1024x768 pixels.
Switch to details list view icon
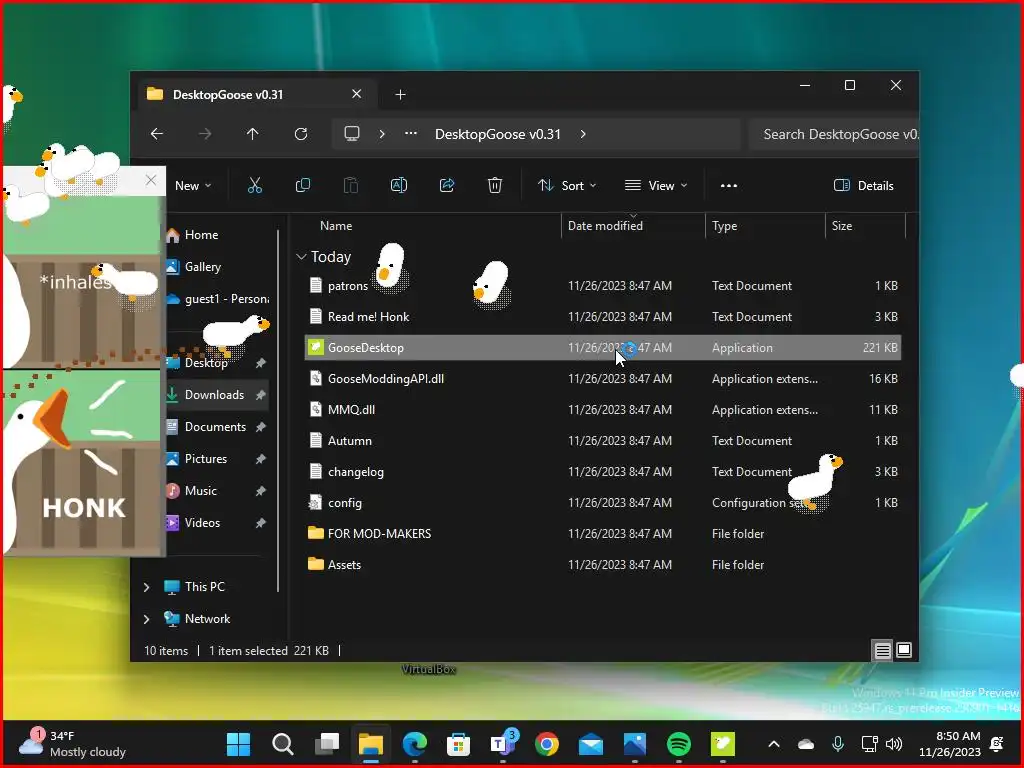pyautogui.click(x=882, y=650)
